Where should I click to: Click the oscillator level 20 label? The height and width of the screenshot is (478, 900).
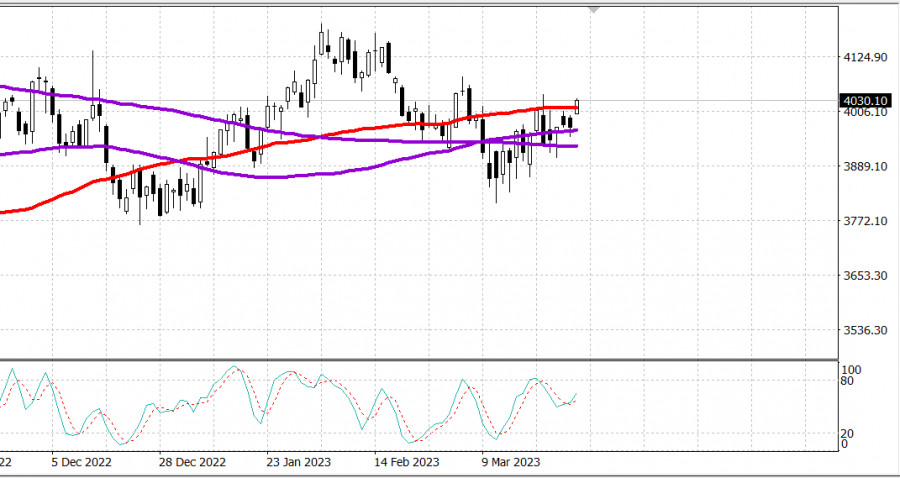point(848,434)
